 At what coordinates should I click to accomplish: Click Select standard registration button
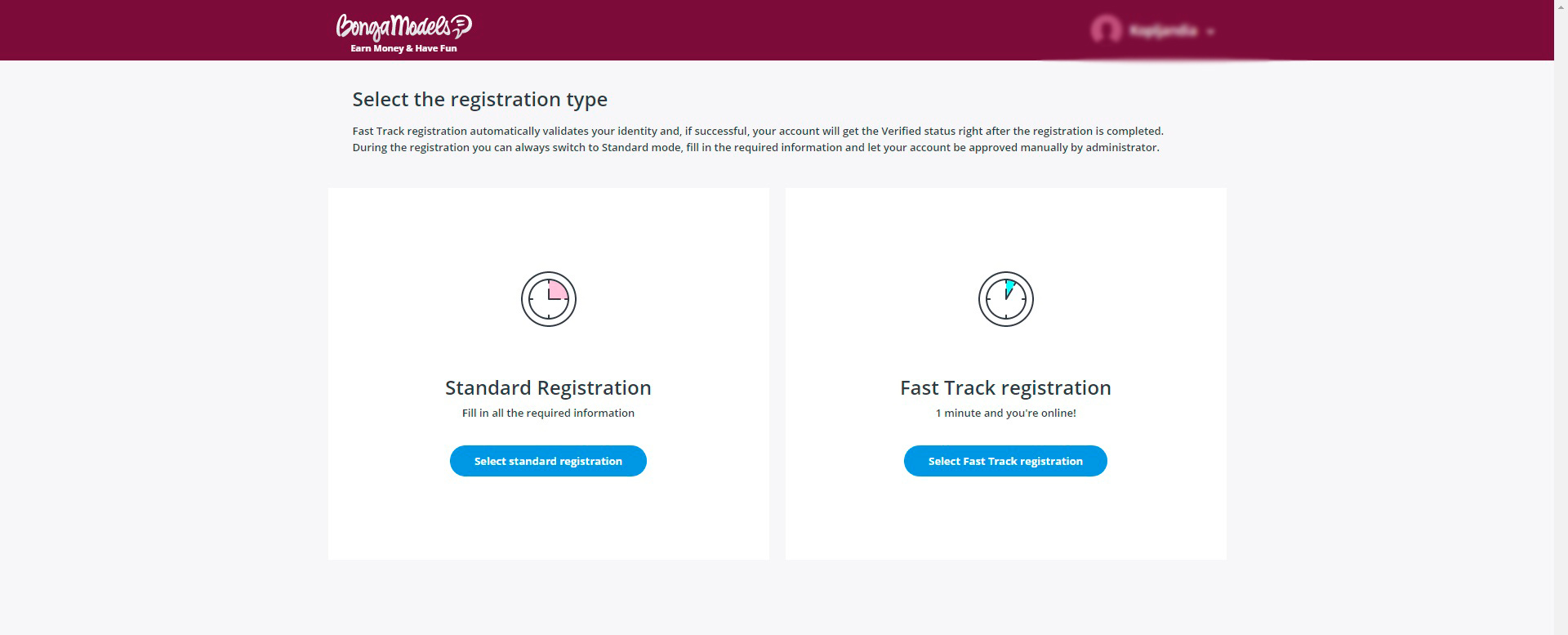[x=548, y=461]
